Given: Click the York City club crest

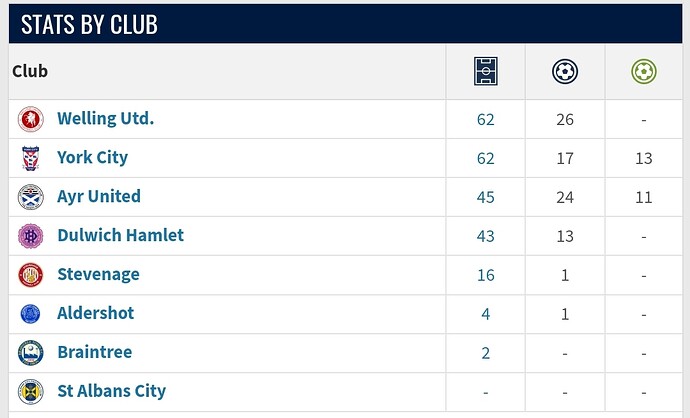Looking at the screenshot, I should 31,158.
